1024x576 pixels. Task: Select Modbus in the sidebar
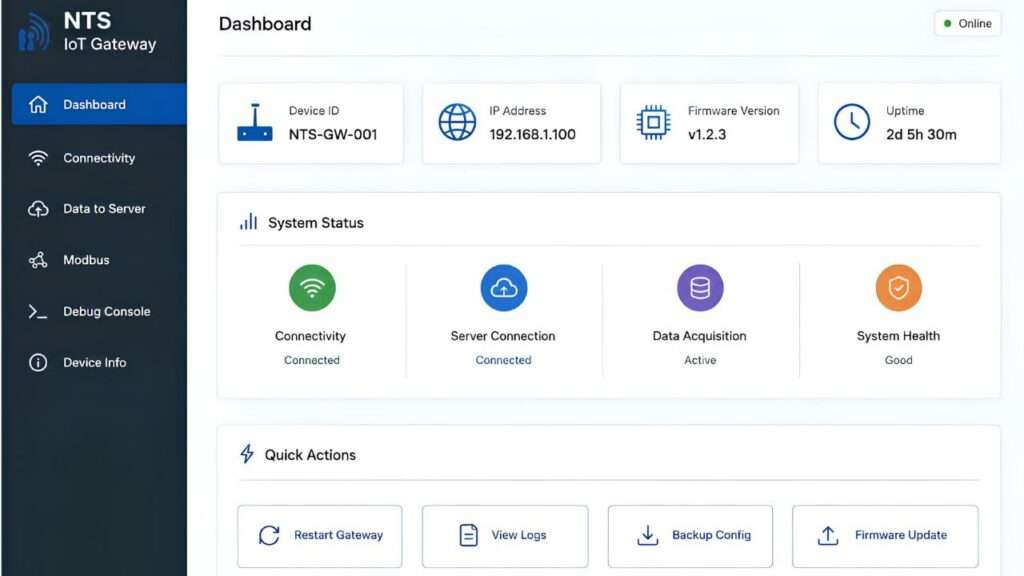pyautogui.click(x=99, y=260)
